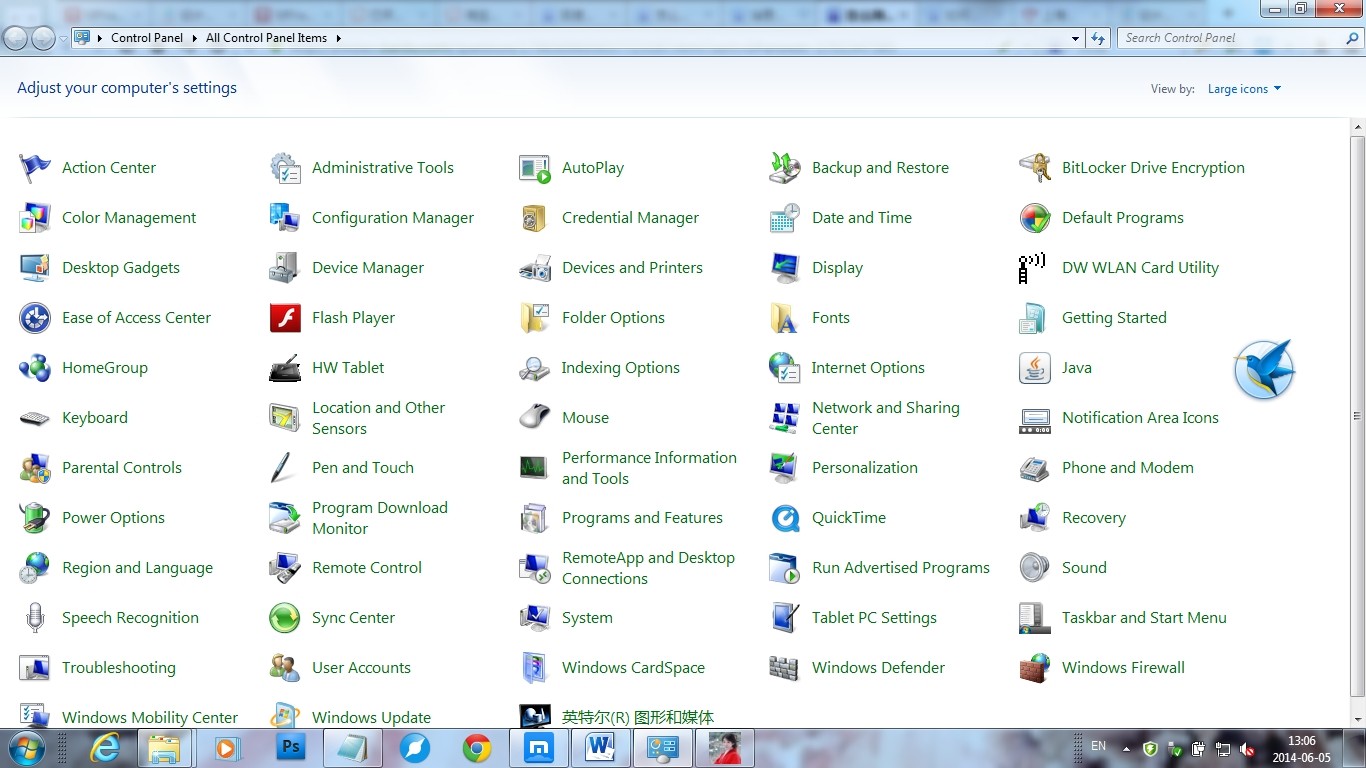The width and height of the screenshot is (1366, 768).
Task: Open the AutoPlay icon
Action: pos(535,168)
